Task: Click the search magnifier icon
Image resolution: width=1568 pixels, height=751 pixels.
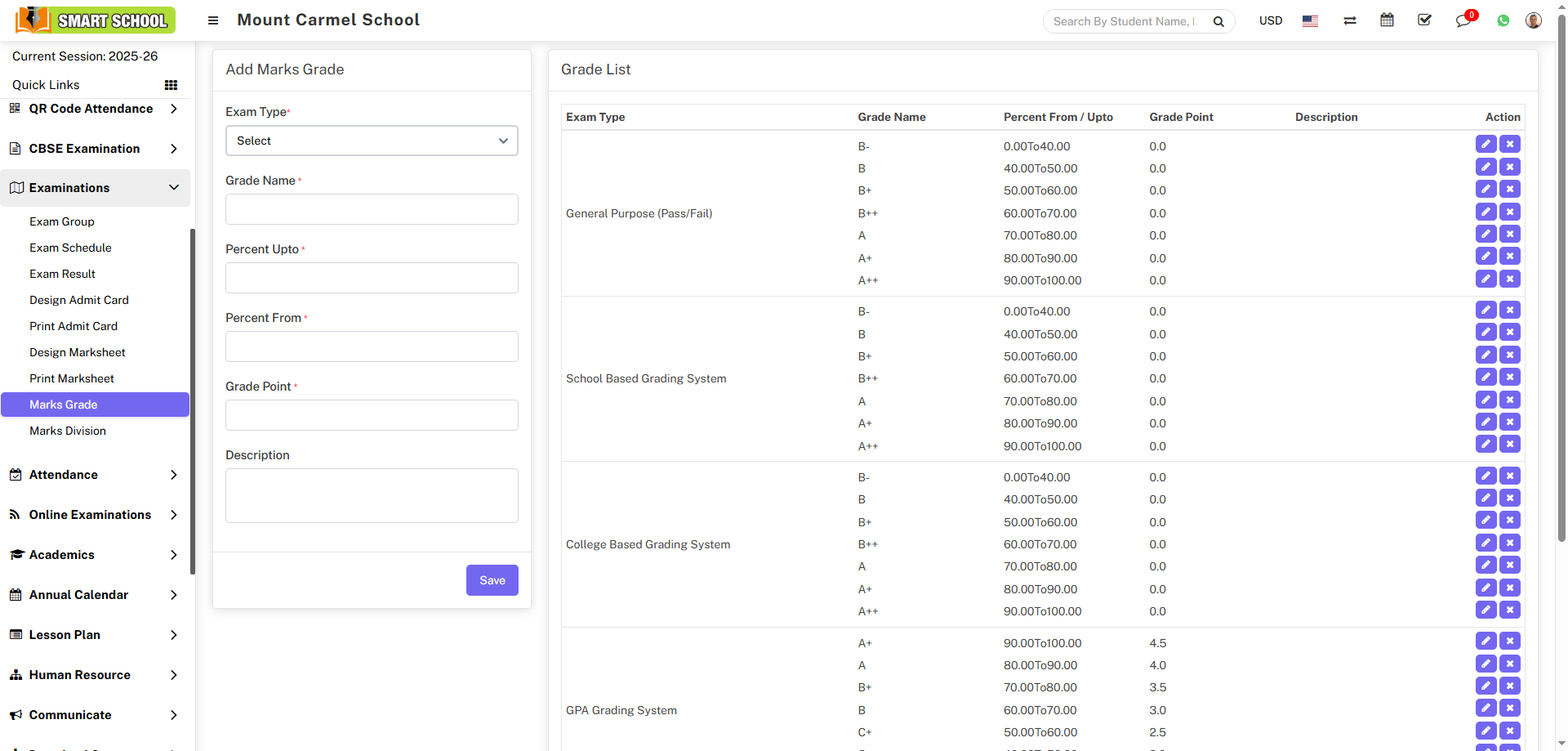Action: [x=1218, y=22]
